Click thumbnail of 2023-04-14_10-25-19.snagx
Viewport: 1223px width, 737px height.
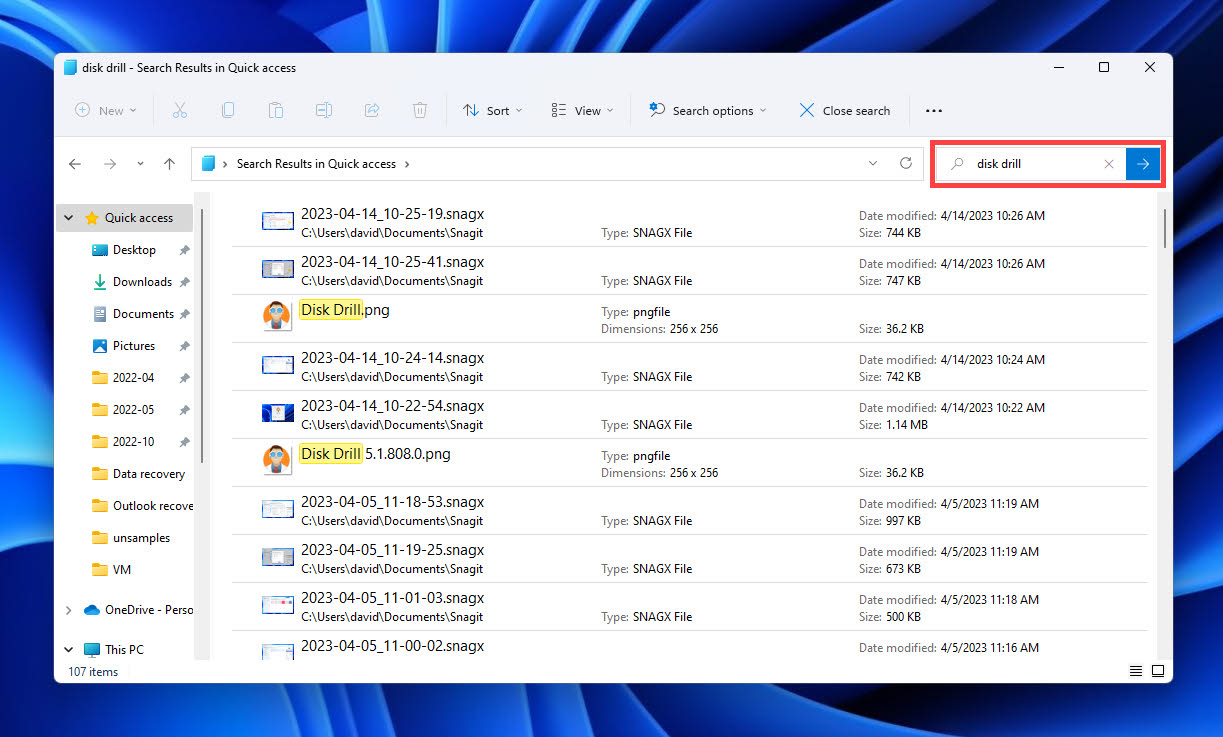click(x=277, y=221)
